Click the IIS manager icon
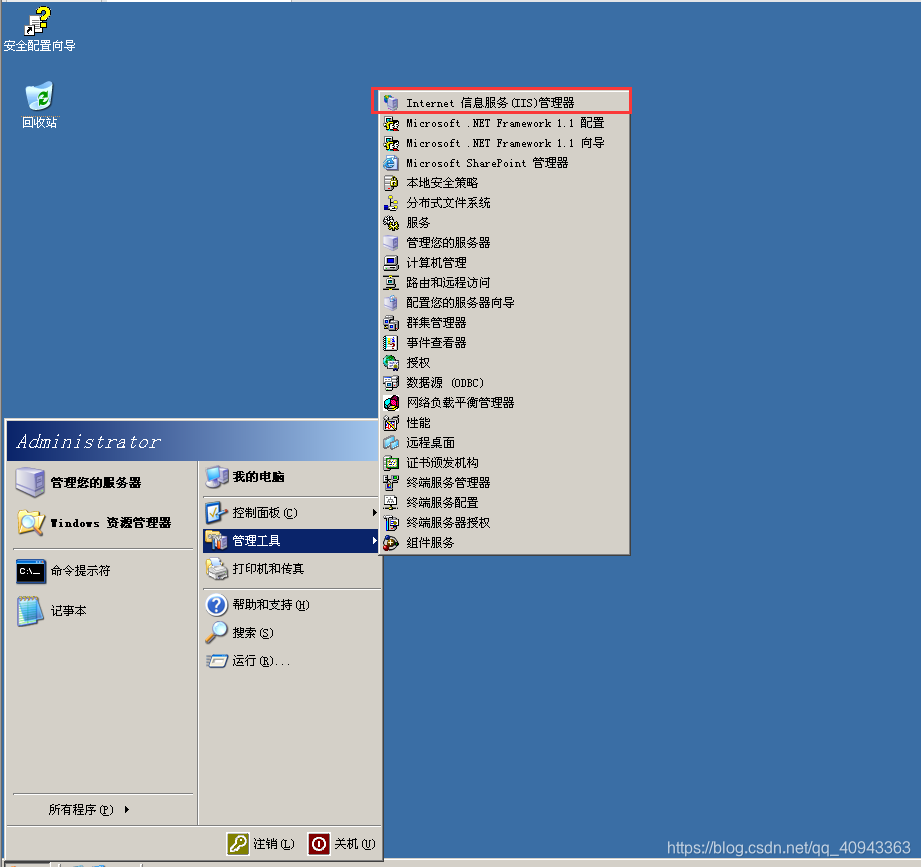This screenshot has height=867, width=921. [x=391, y=103]
